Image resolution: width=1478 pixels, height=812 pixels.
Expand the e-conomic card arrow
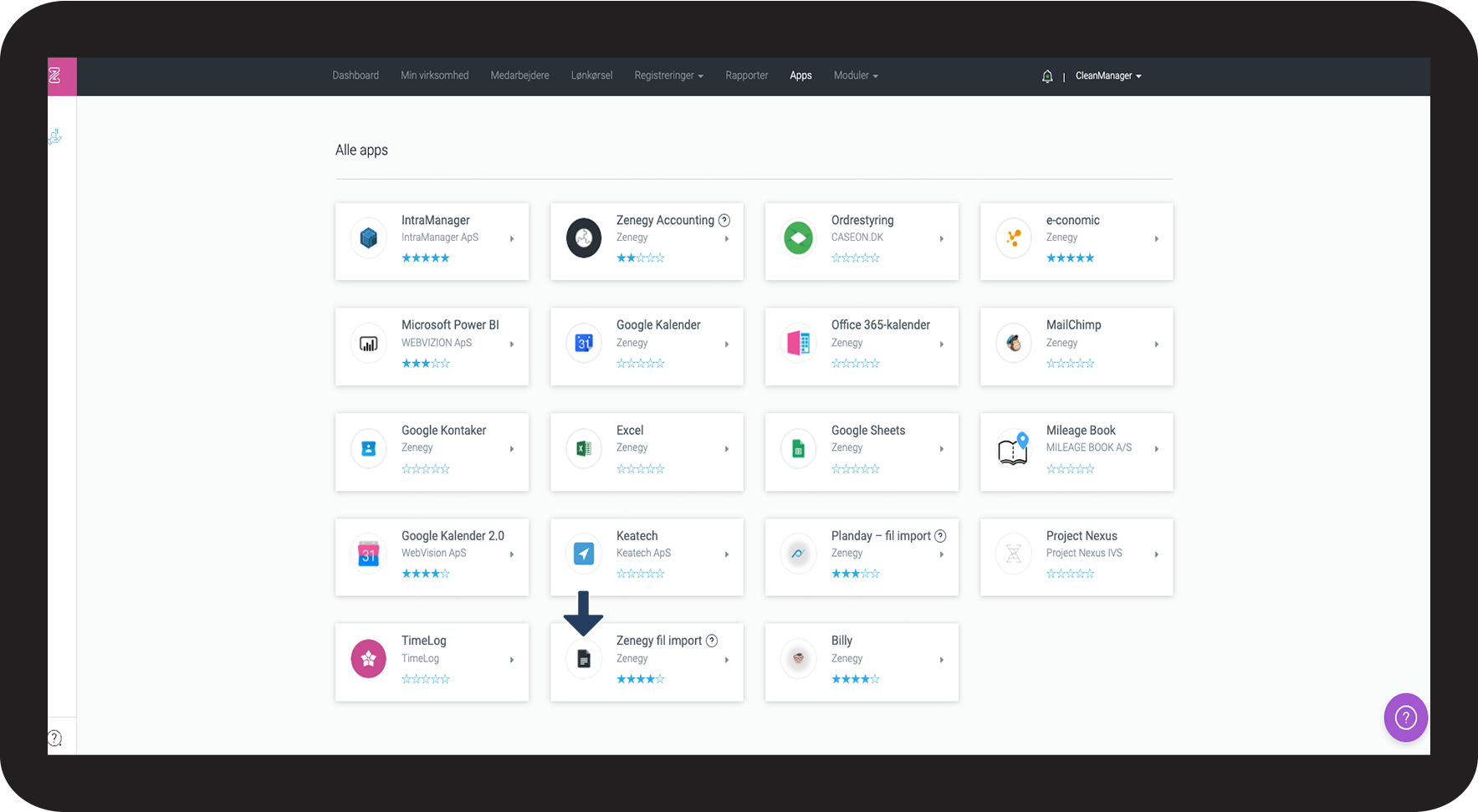coord(1157,239)
